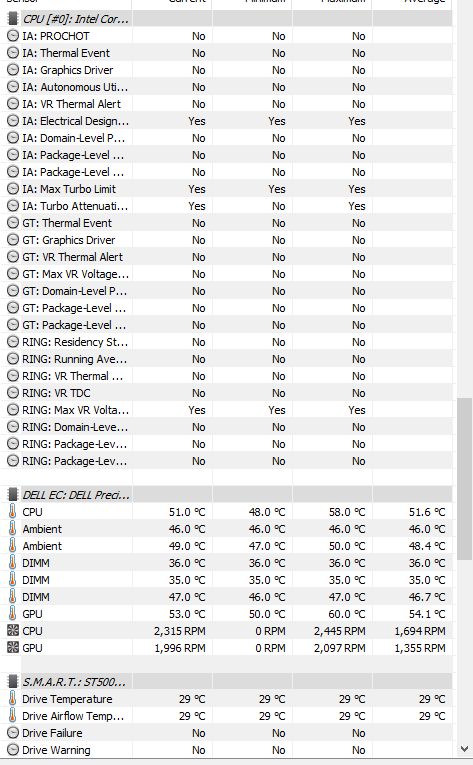Viewport: 473px width, 765px height.
Task: Select the S.M.A.R.T.: ST500... section header text
Action: pos(74,682)
